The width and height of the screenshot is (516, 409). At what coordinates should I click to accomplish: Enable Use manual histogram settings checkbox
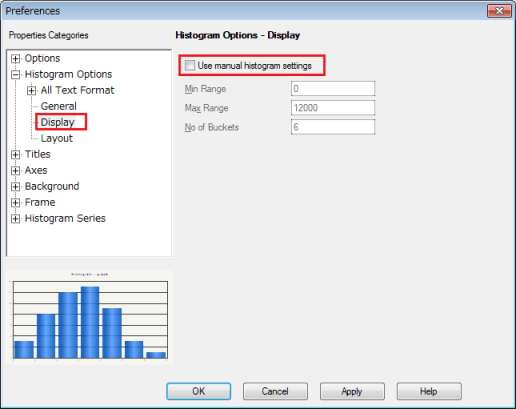190,65
